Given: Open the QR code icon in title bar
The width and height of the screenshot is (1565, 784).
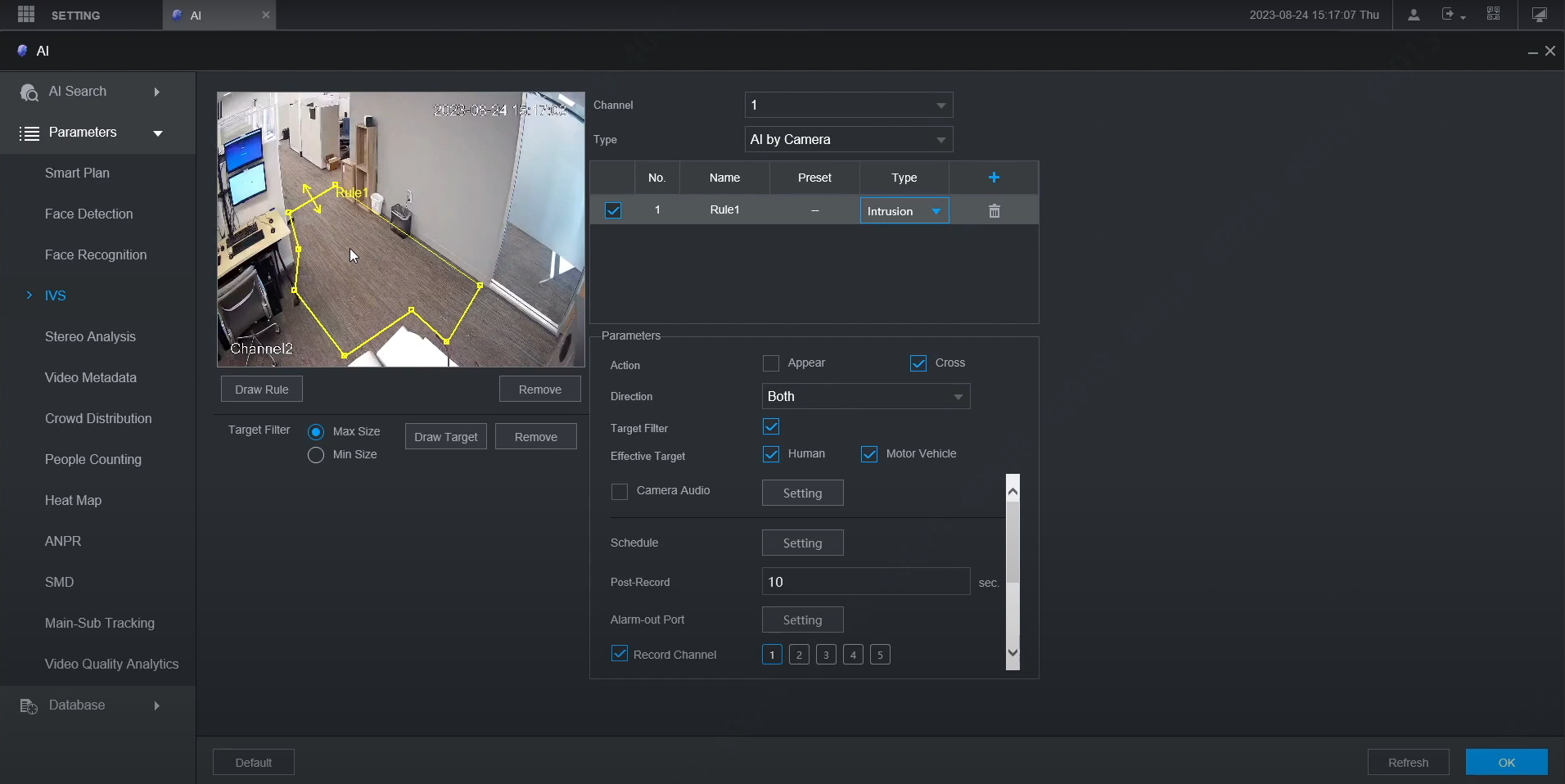Looking at the screenshot, I should [x=1493, y=14].
